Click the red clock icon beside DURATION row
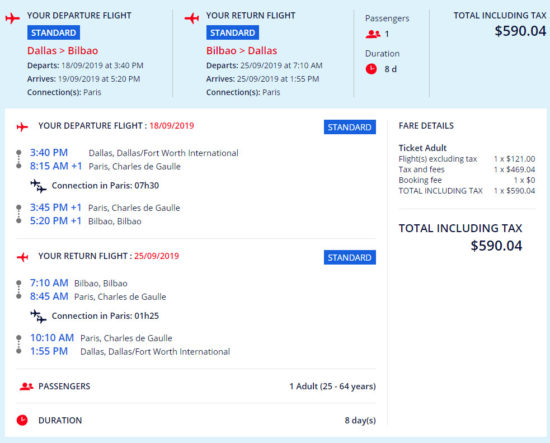The image size is (550, 443). coord(22,420)
